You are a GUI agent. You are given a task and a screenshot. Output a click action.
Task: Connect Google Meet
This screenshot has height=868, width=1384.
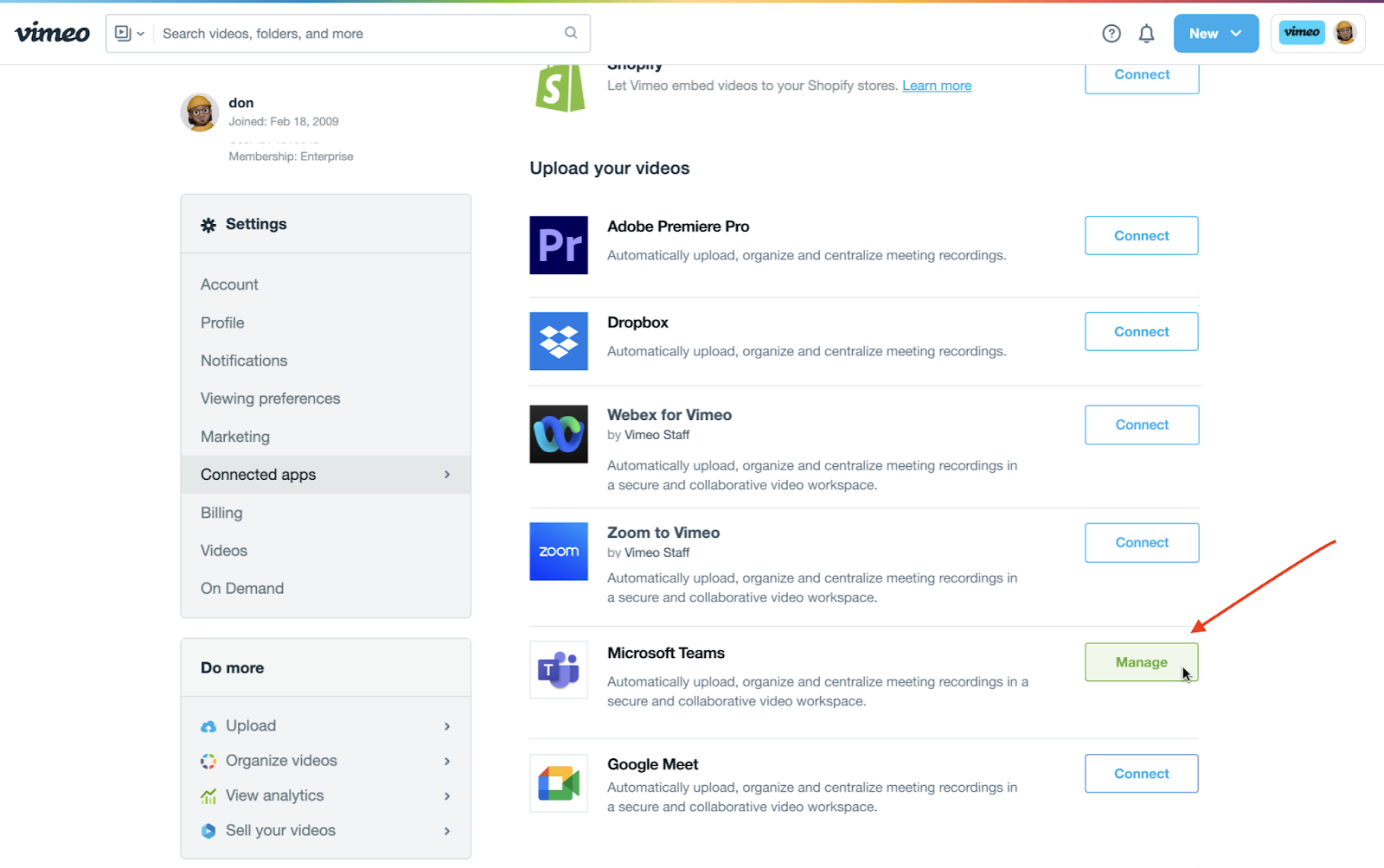point(1142,774)
